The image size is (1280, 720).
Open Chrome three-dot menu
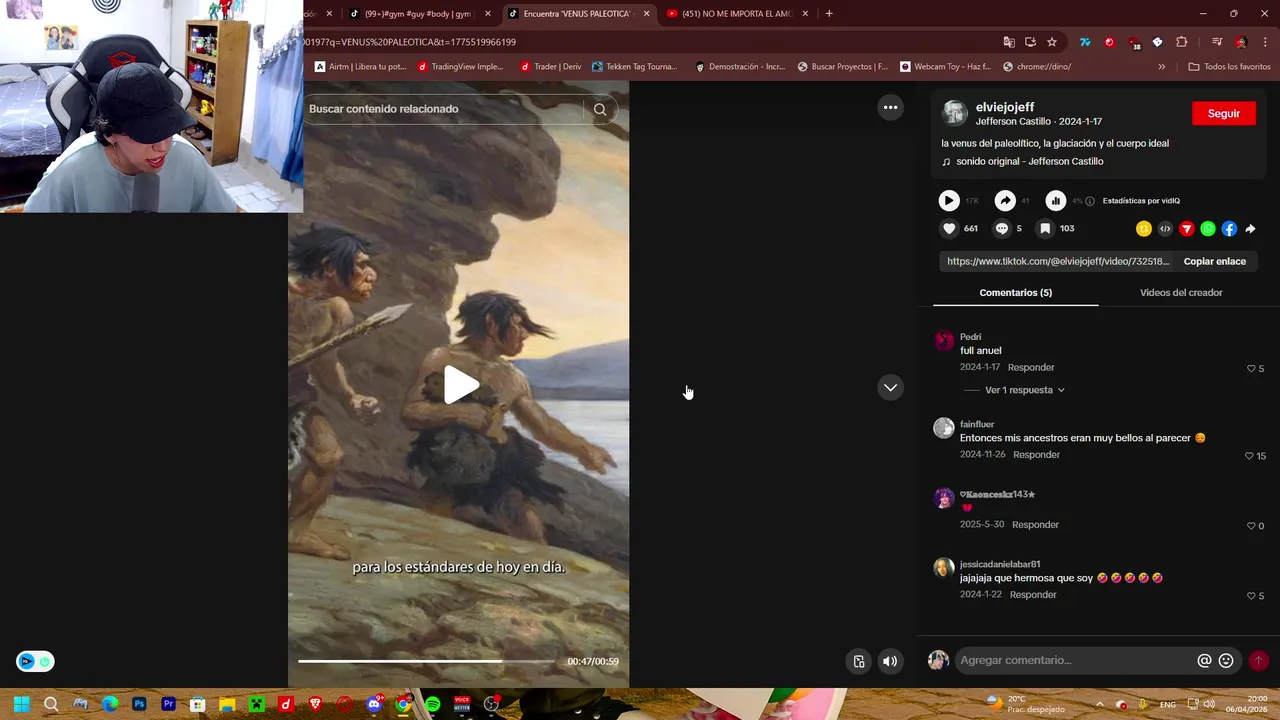pos(1264,42)
